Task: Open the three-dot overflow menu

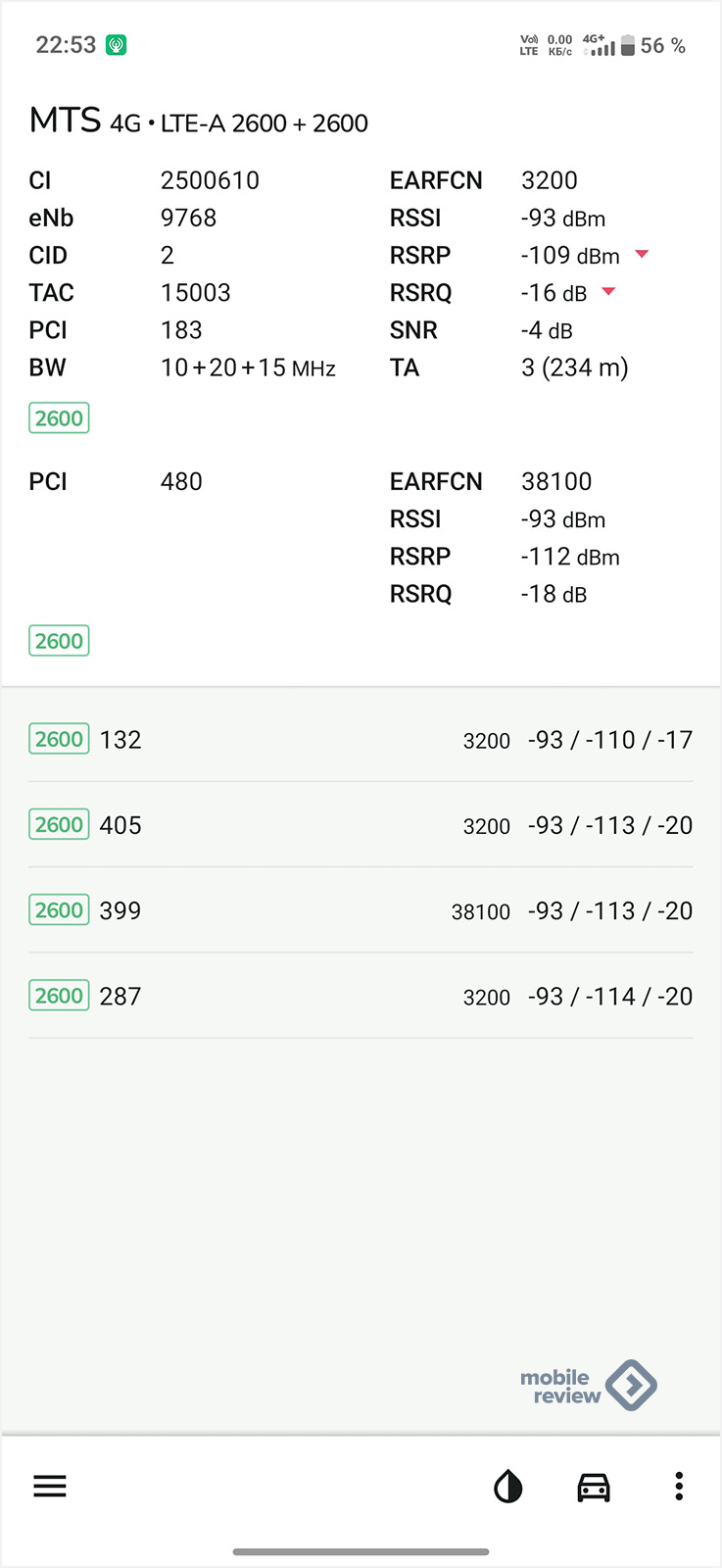Action: (678, 1487)
